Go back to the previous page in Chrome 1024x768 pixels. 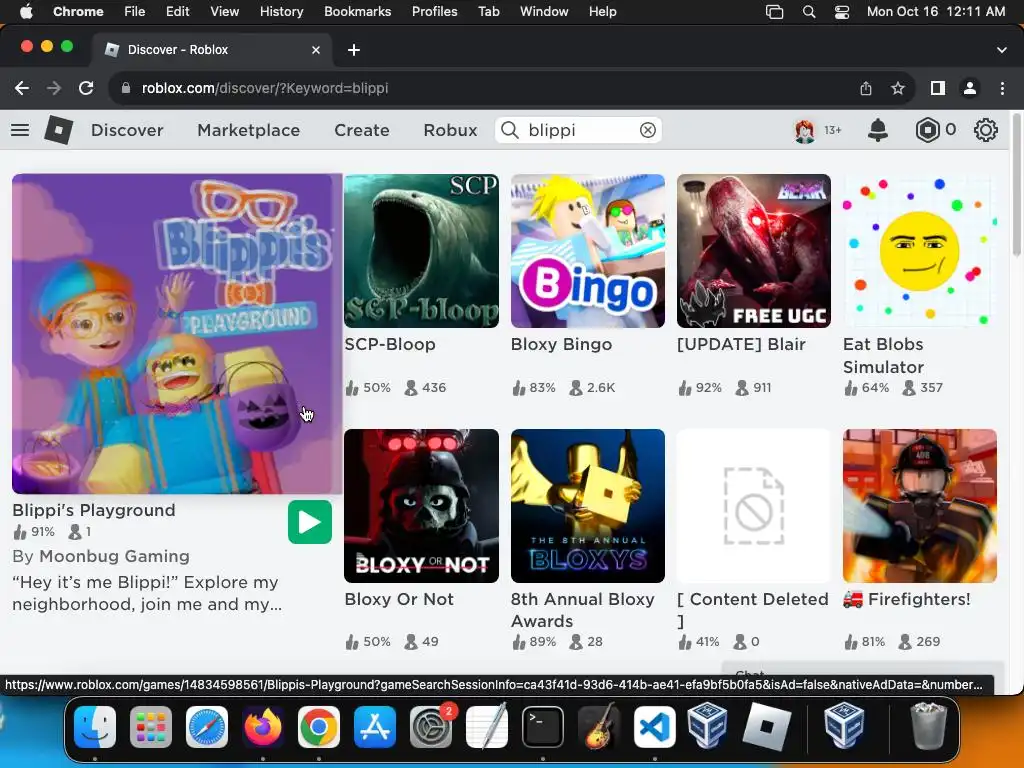click(22, 88)
